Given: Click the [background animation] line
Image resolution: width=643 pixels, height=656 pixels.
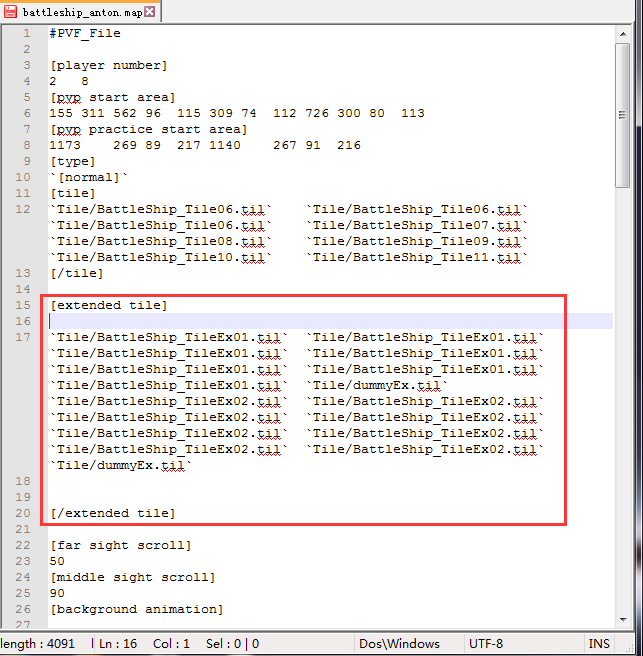Looking at the screenshot, I should click(x=136, y=609).
